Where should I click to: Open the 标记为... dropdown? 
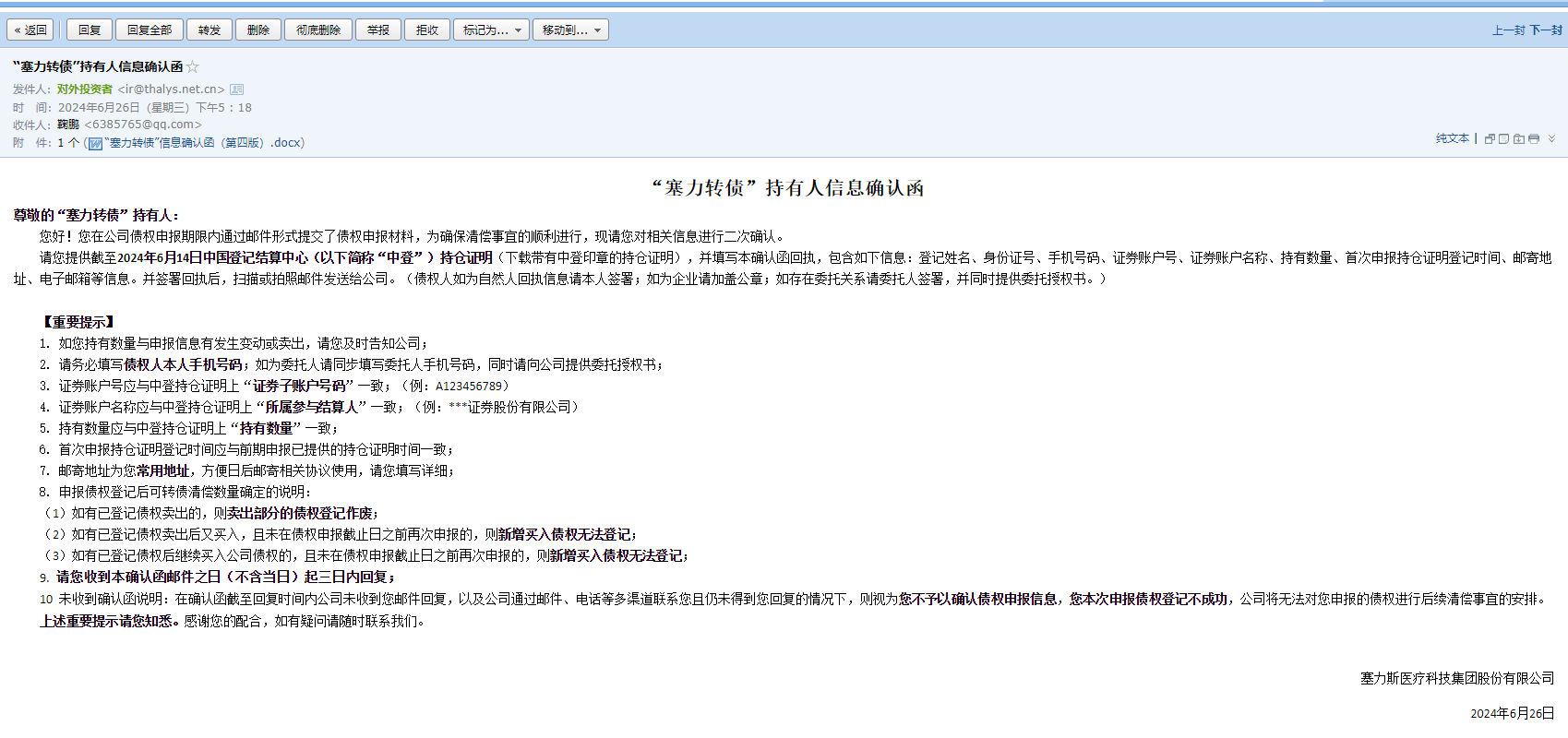point(492,30)
